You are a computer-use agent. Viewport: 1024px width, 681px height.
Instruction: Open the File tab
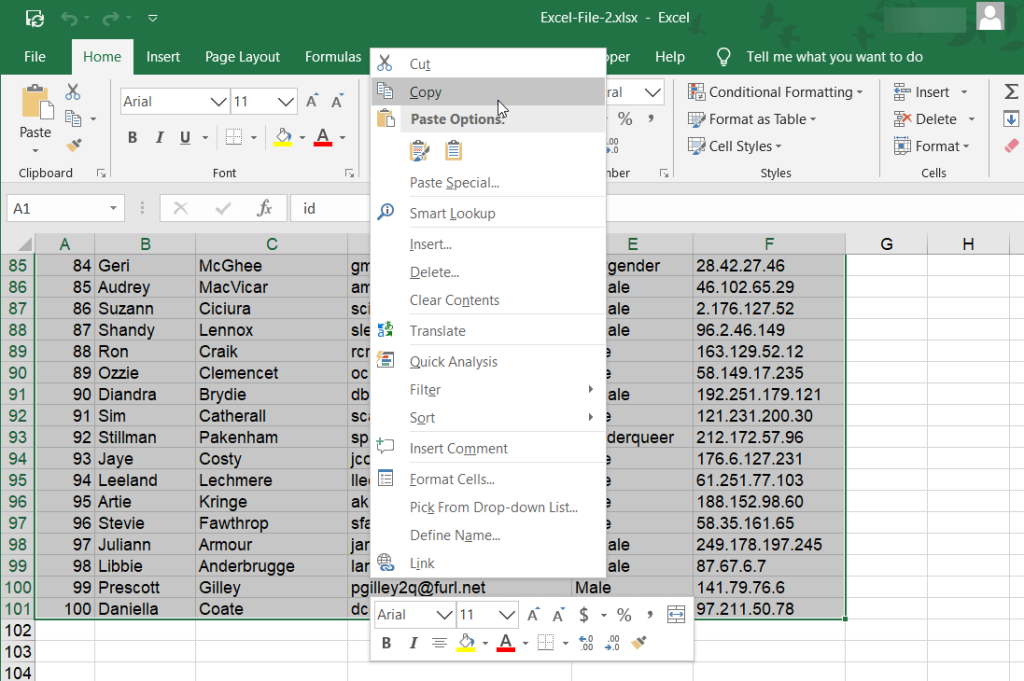pos(35,57)
